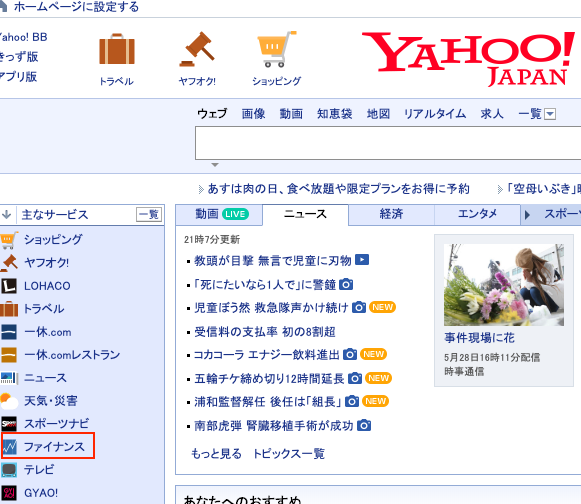
Task: Open the スポーツ tab
Action: (562, 214)
